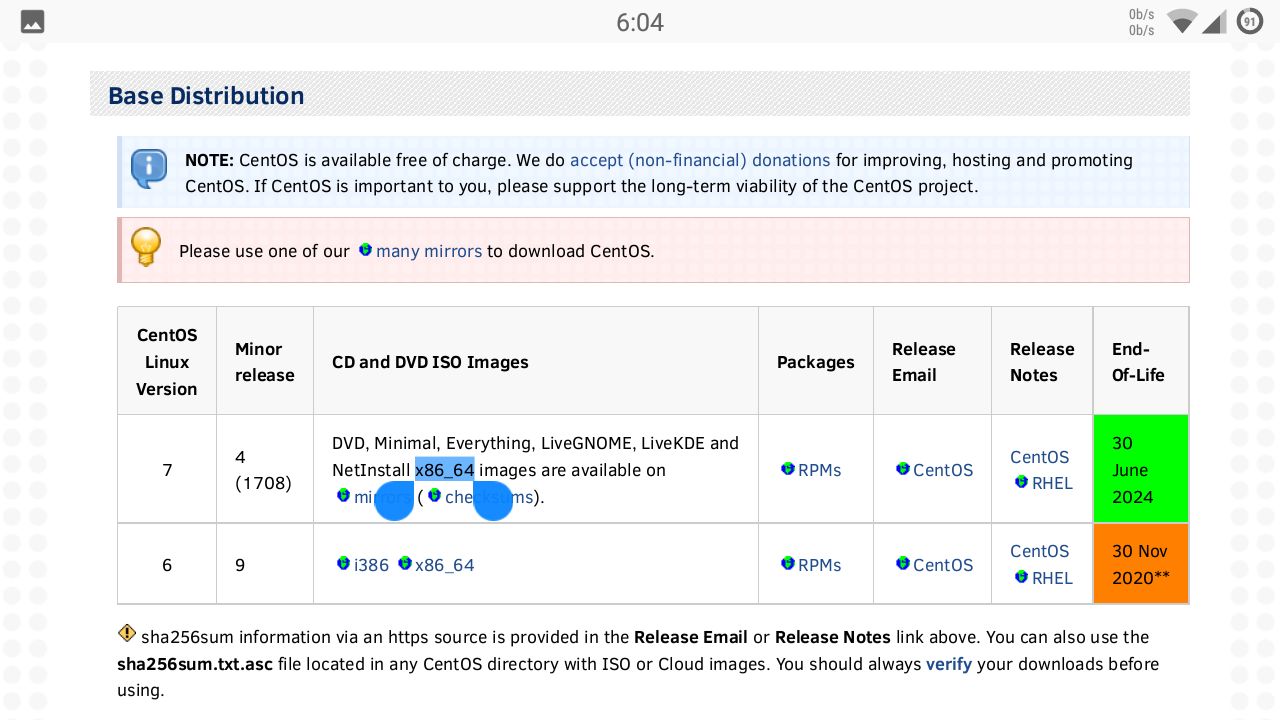Tap the globe icon beside version 6 RHEL

(x=1021, y=577)
